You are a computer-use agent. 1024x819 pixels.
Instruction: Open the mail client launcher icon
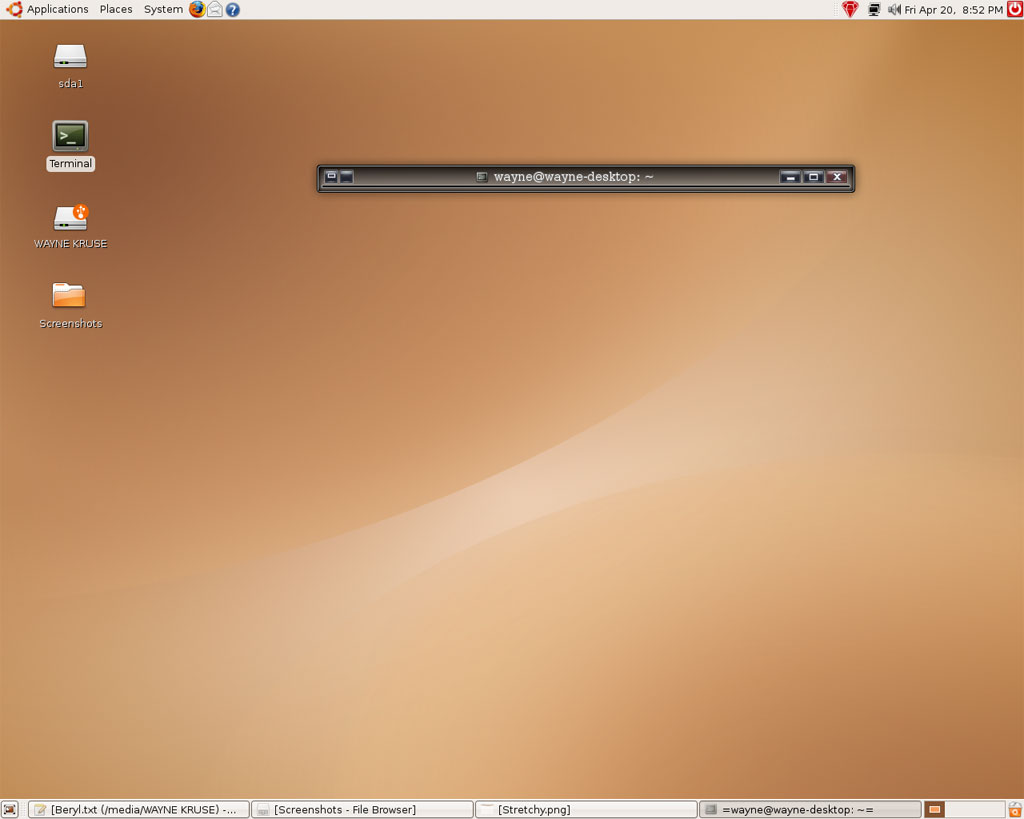[x=215, y=9]
